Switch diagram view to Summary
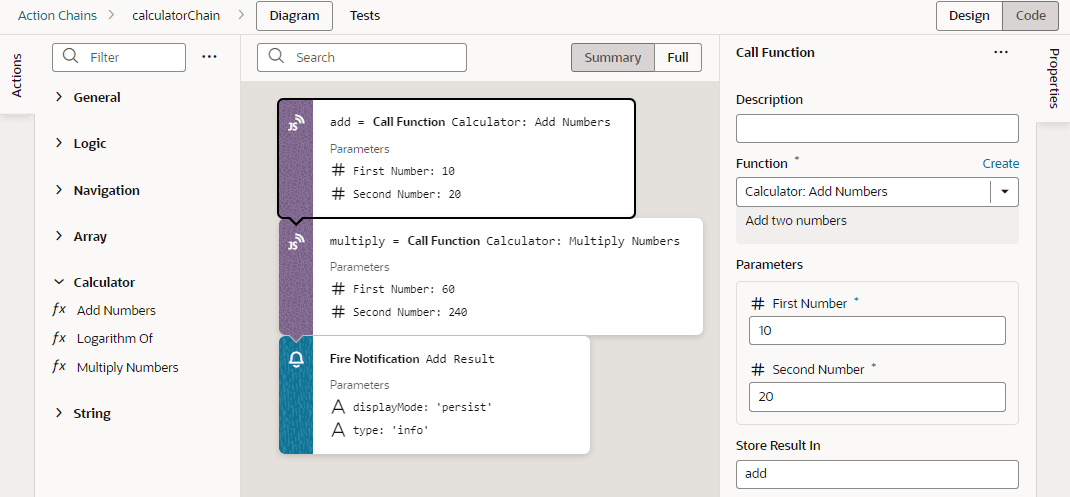 [612, 57]
